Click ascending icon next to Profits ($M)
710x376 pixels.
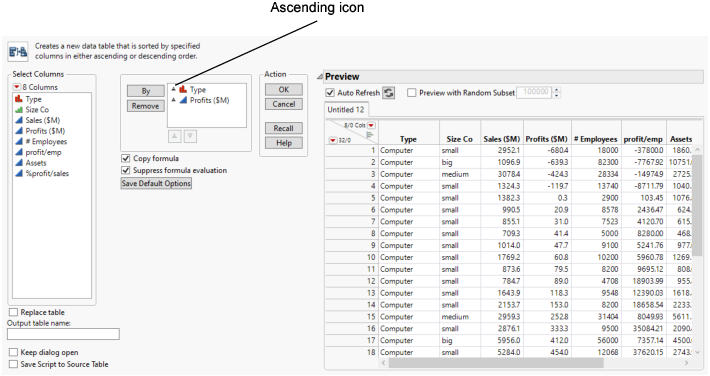[173, 100]
